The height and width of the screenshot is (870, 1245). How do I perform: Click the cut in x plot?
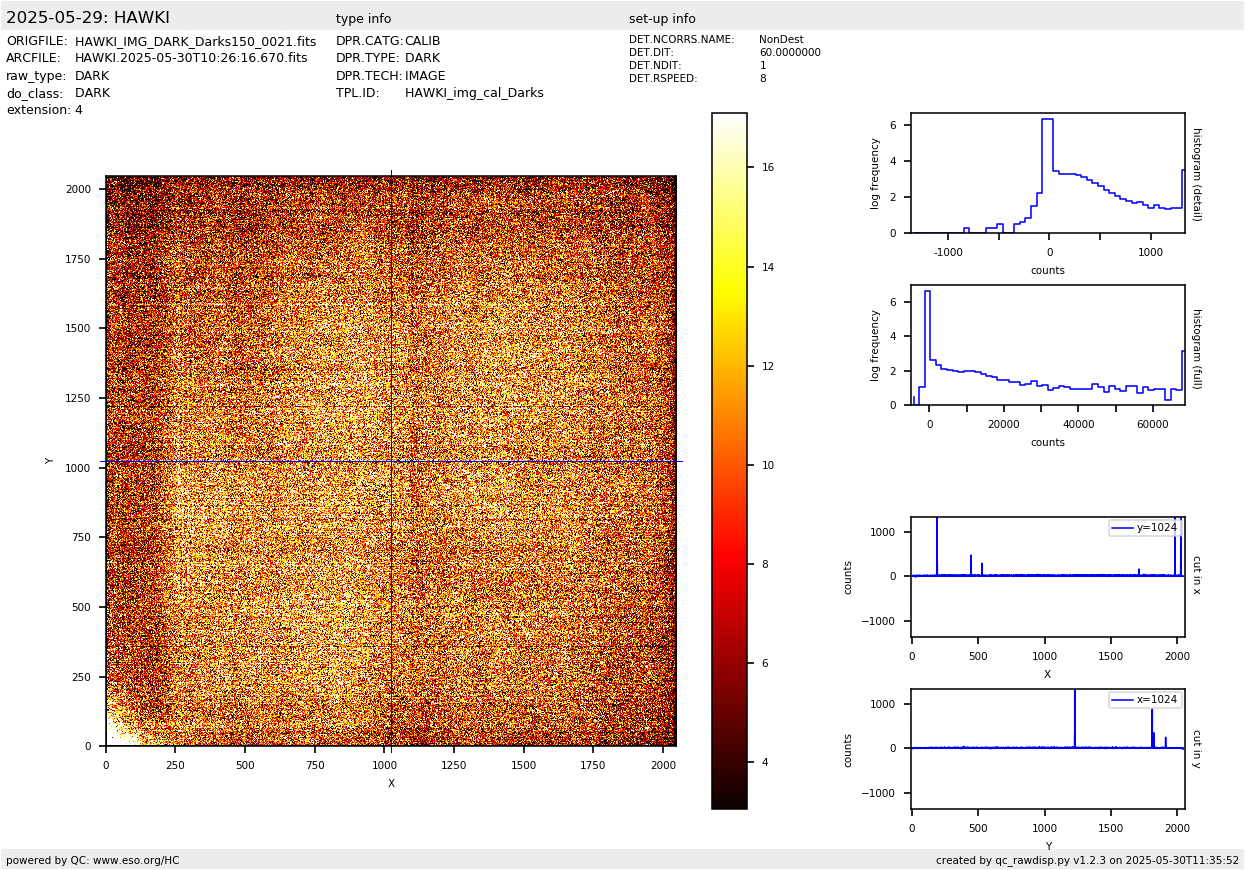pos(1047,577)
